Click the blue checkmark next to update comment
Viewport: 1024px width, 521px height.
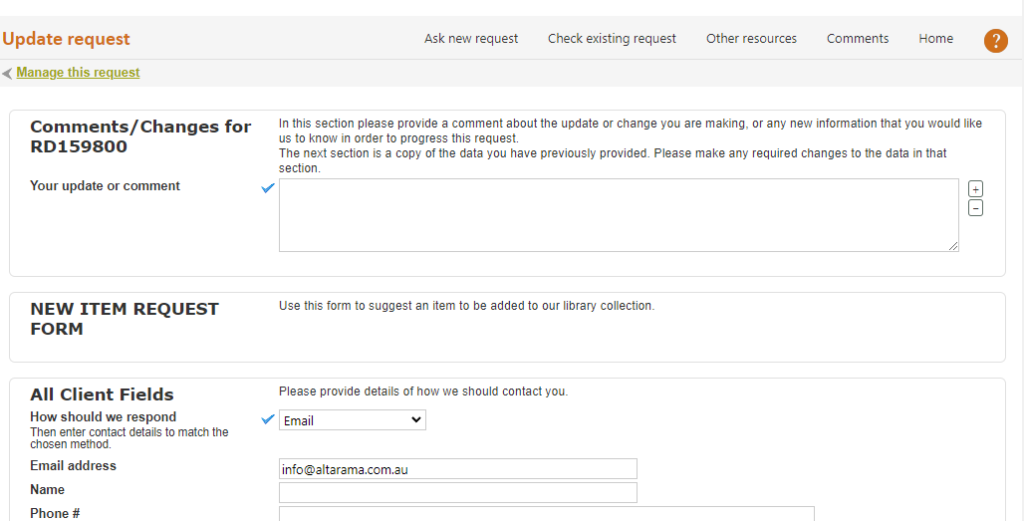point(268,188)
